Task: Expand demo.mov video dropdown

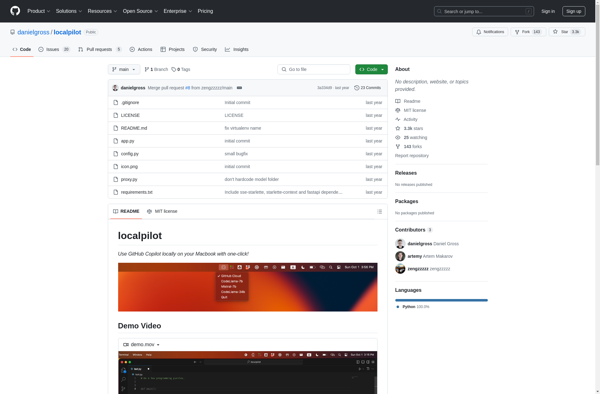Action: (141, 345)
